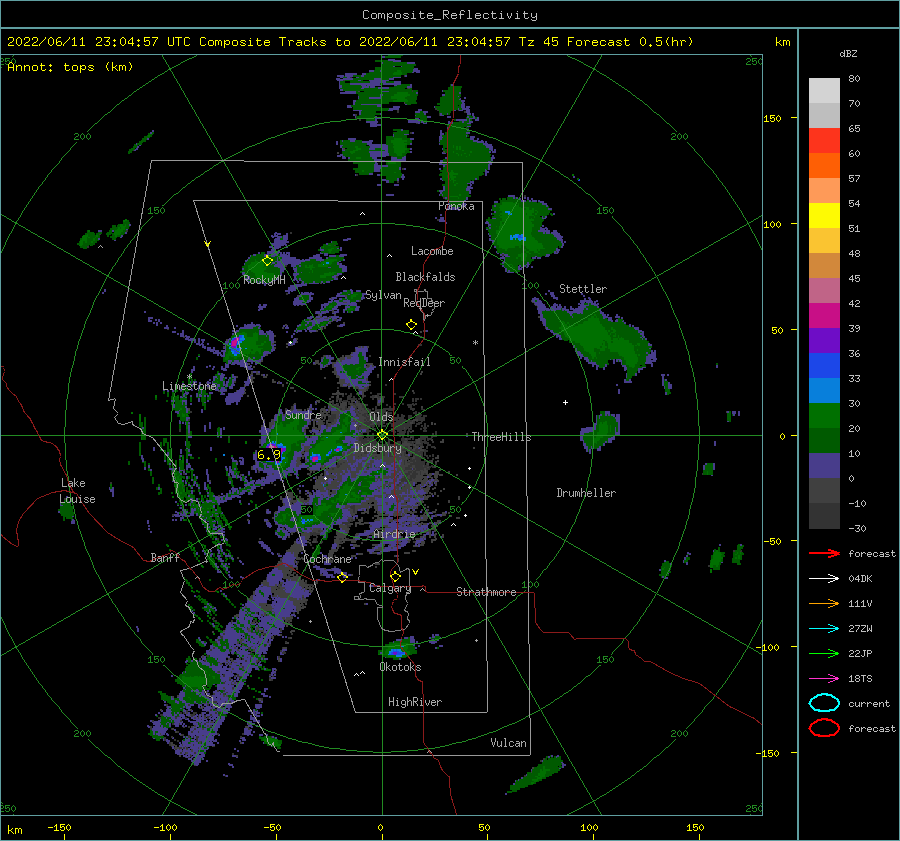Click the yellow diamond marker above RockyMH
The width and height of the screenshot is (900, 841).
click(x=267, y=261)
